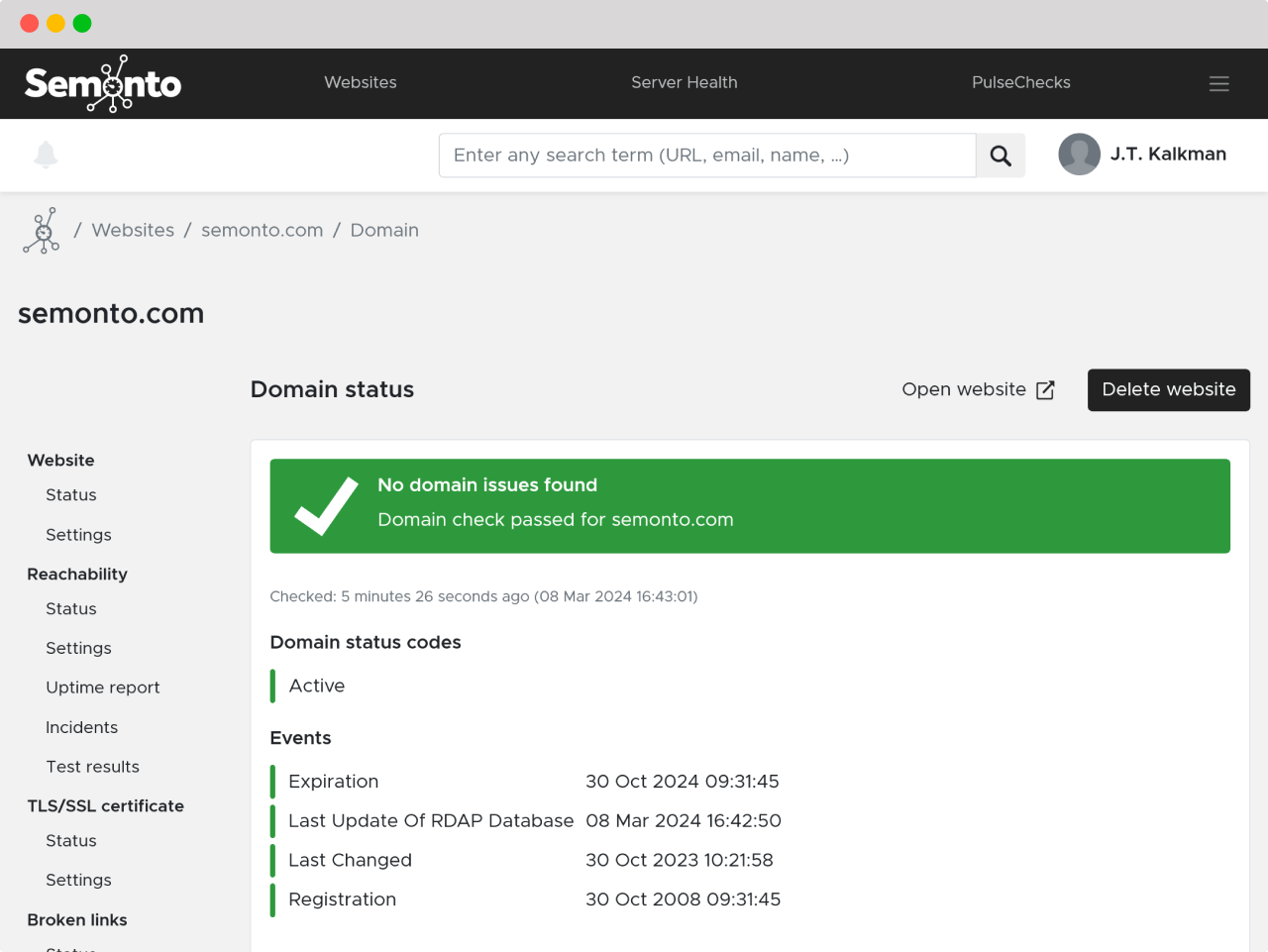Open website in a new tab
This screenshot has height=952, width=1268.
click(978, 389)
